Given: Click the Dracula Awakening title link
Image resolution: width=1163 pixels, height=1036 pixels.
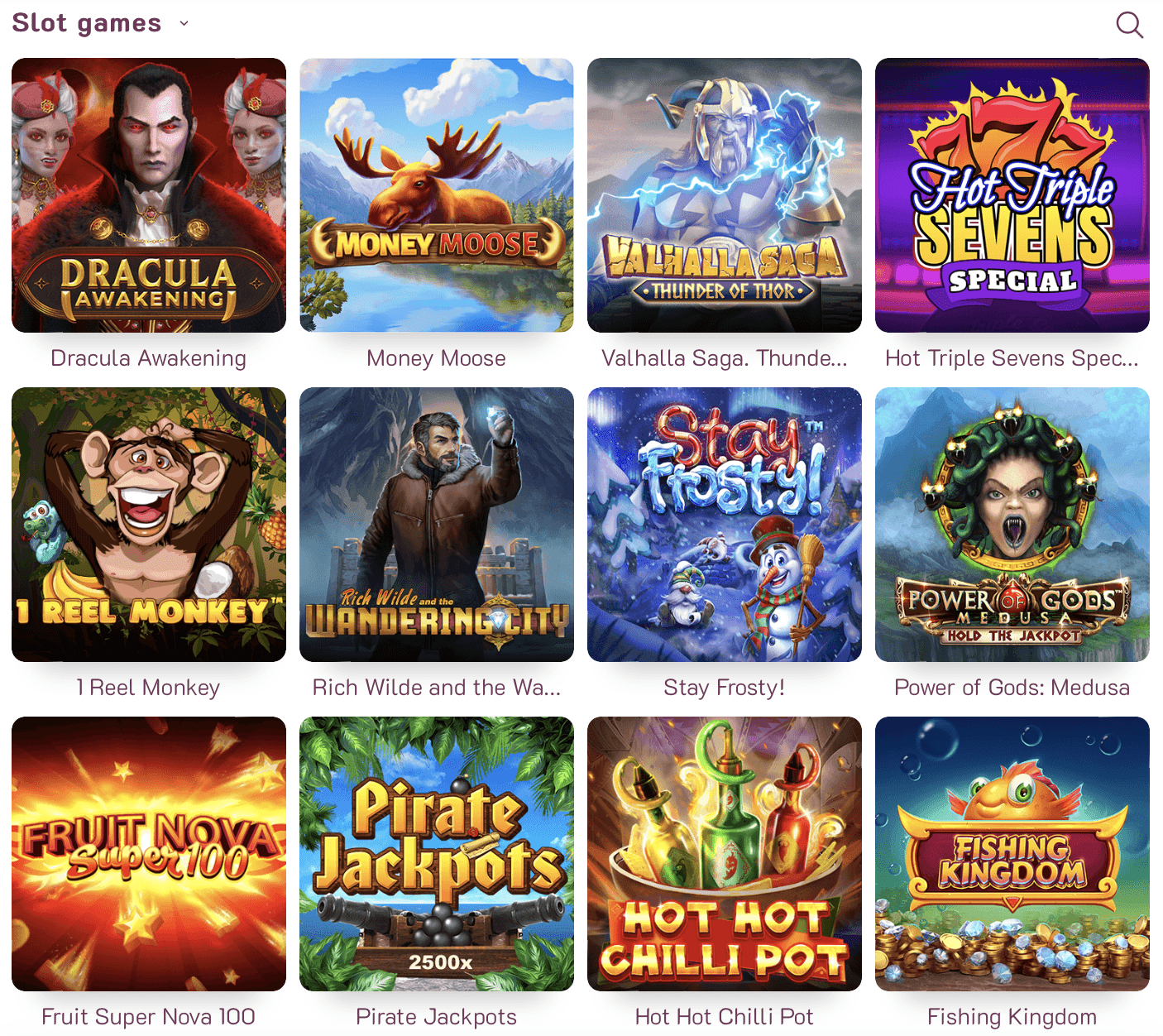Looking at the screenshot, I should pyautogui.click(x=149, y=358).
